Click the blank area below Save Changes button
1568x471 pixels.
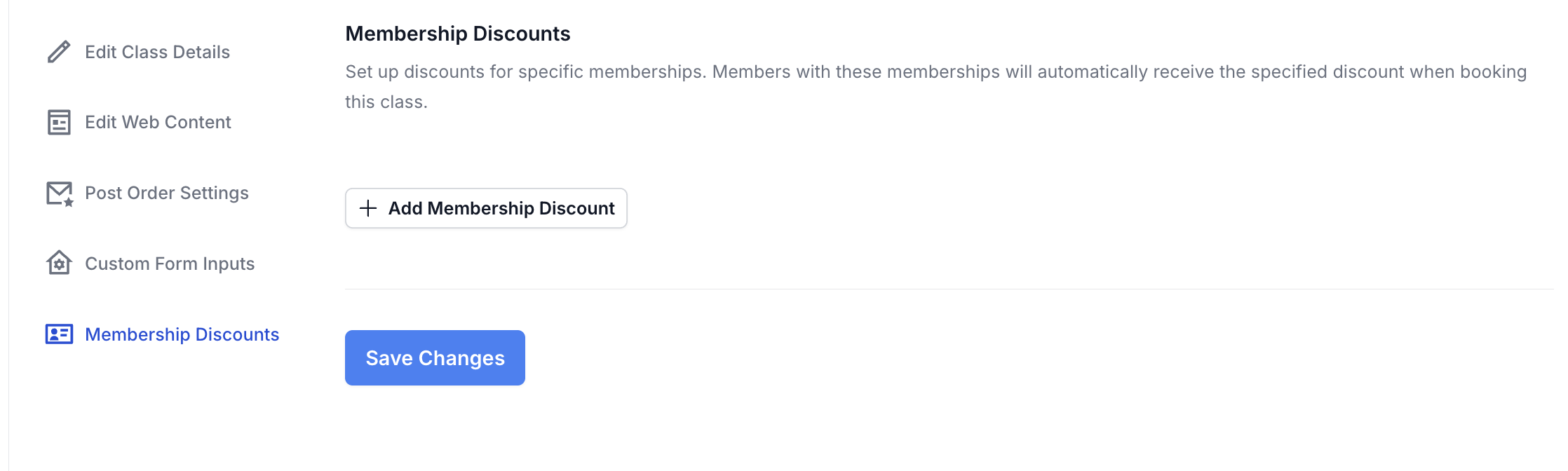(949, 428)
